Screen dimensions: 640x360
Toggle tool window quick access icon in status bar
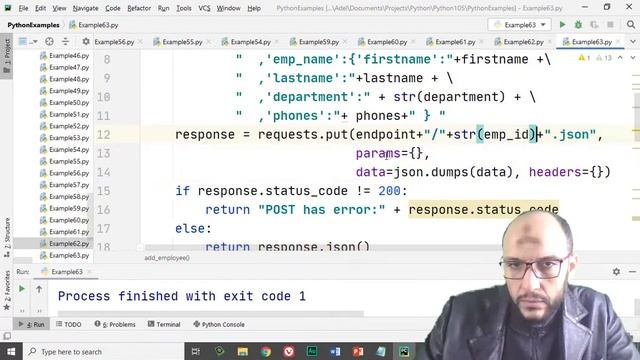pos(7,336)
